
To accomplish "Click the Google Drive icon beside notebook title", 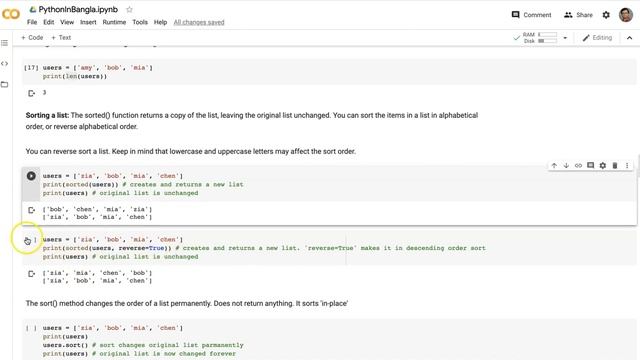I will 33,9.
